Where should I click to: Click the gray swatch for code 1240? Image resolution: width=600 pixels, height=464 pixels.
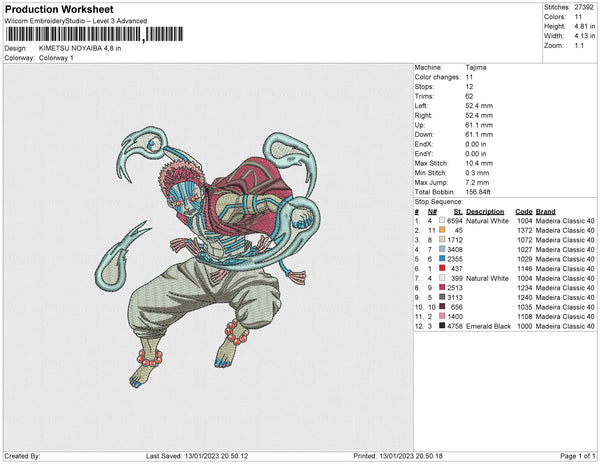[x=442, y=297]
